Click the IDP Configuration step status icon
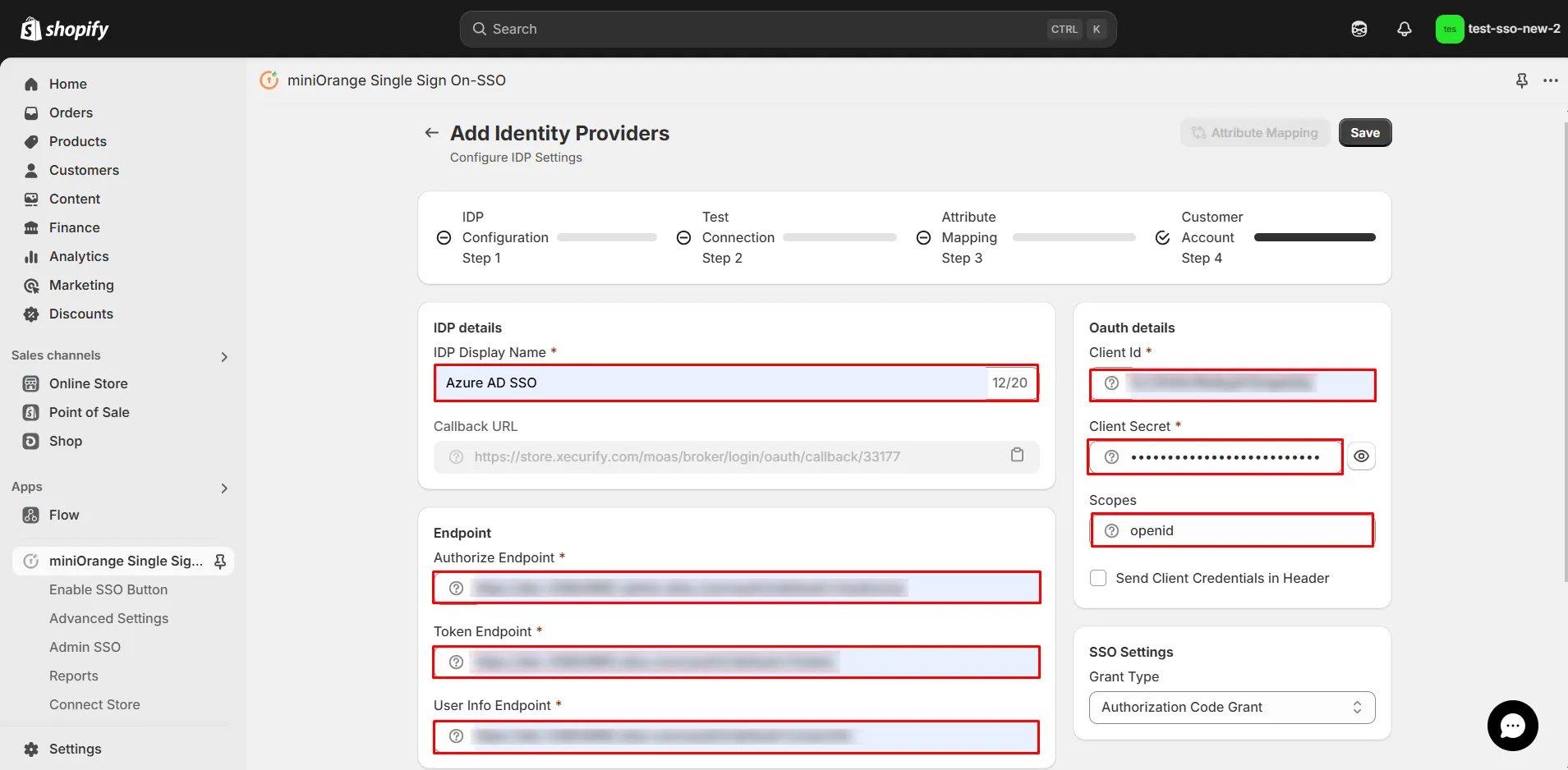The width and height of the screenshot is (1568, 770). point(444,238)
